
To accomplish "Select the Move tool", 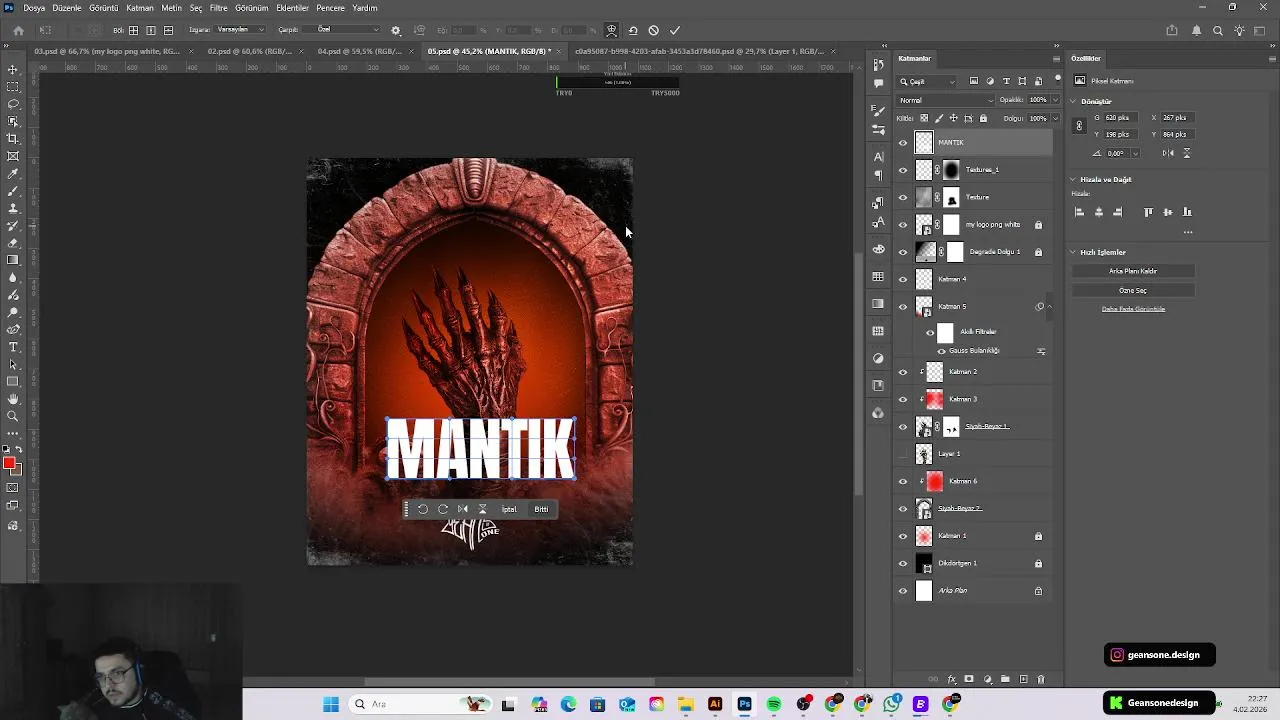I will tap(13, 69).
